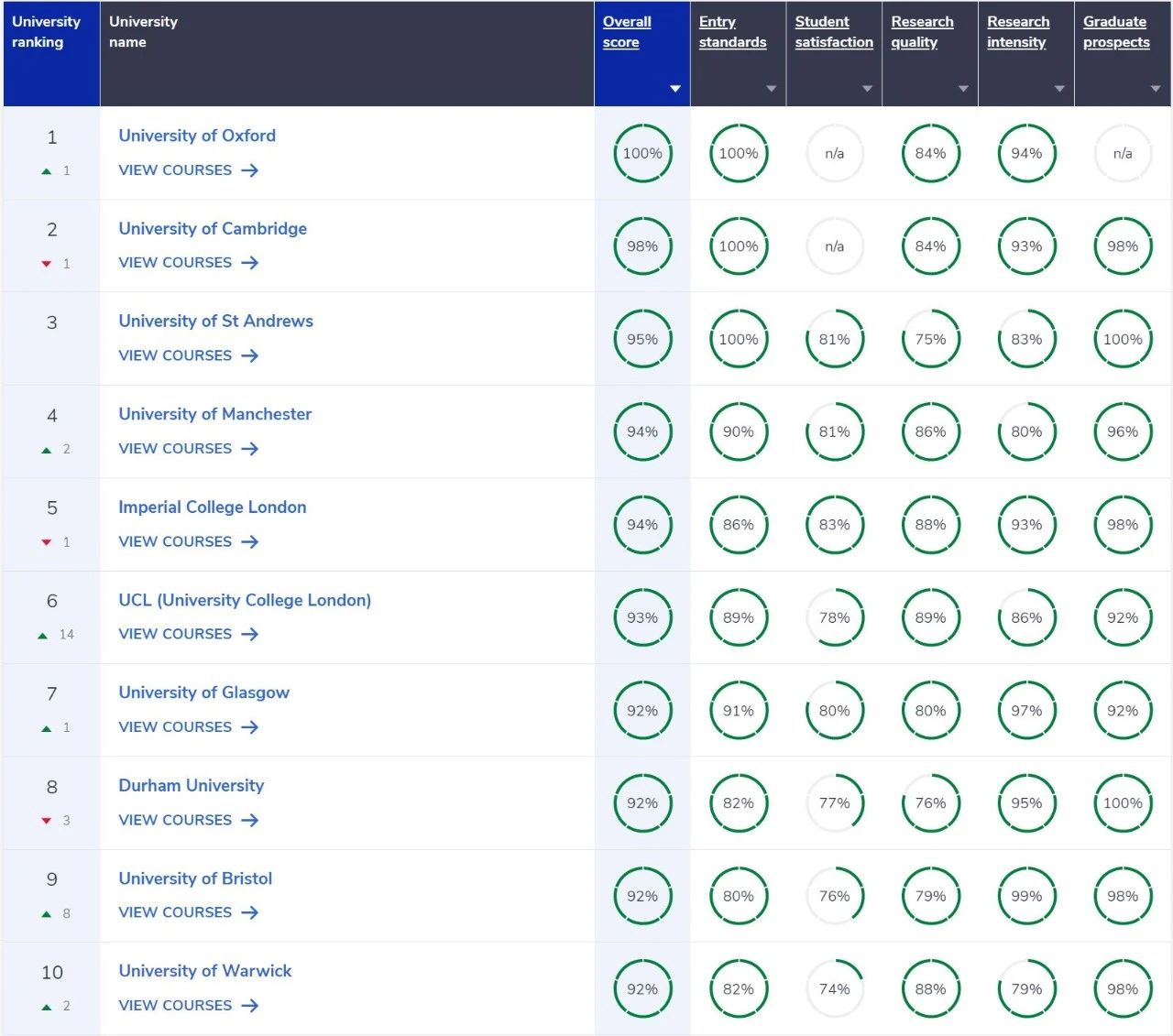Click green up arrow under UCL's ranking

[x=43, y=635]
